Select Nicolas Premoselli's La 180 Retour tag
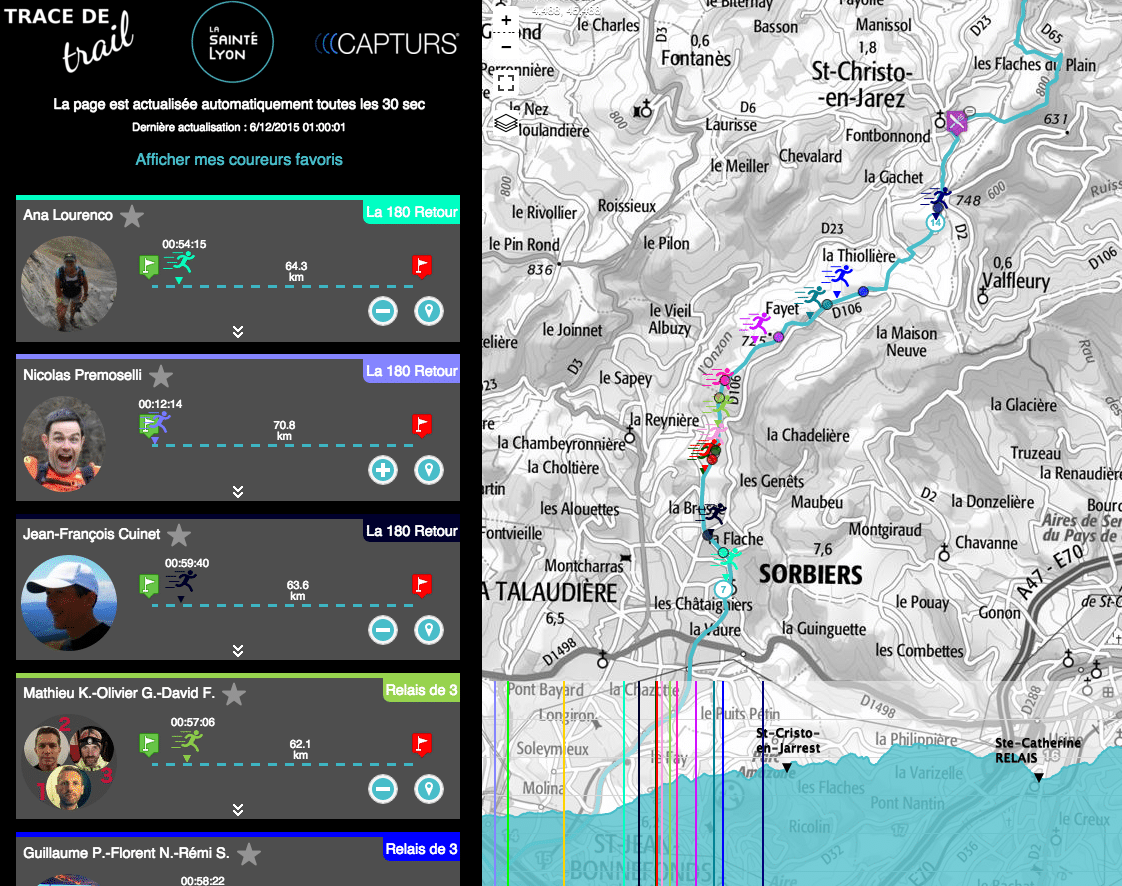This screenshot has height=886, width=1122. click(411, 371)
